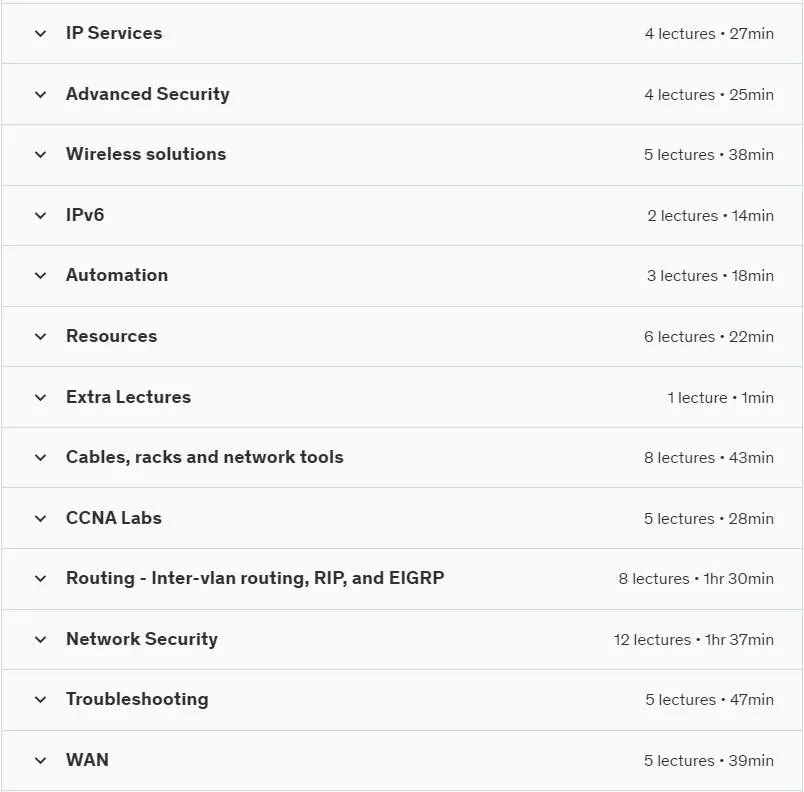Expand the Advanced Security chevron arrow
804x792 pixels.
coord(41,94)
